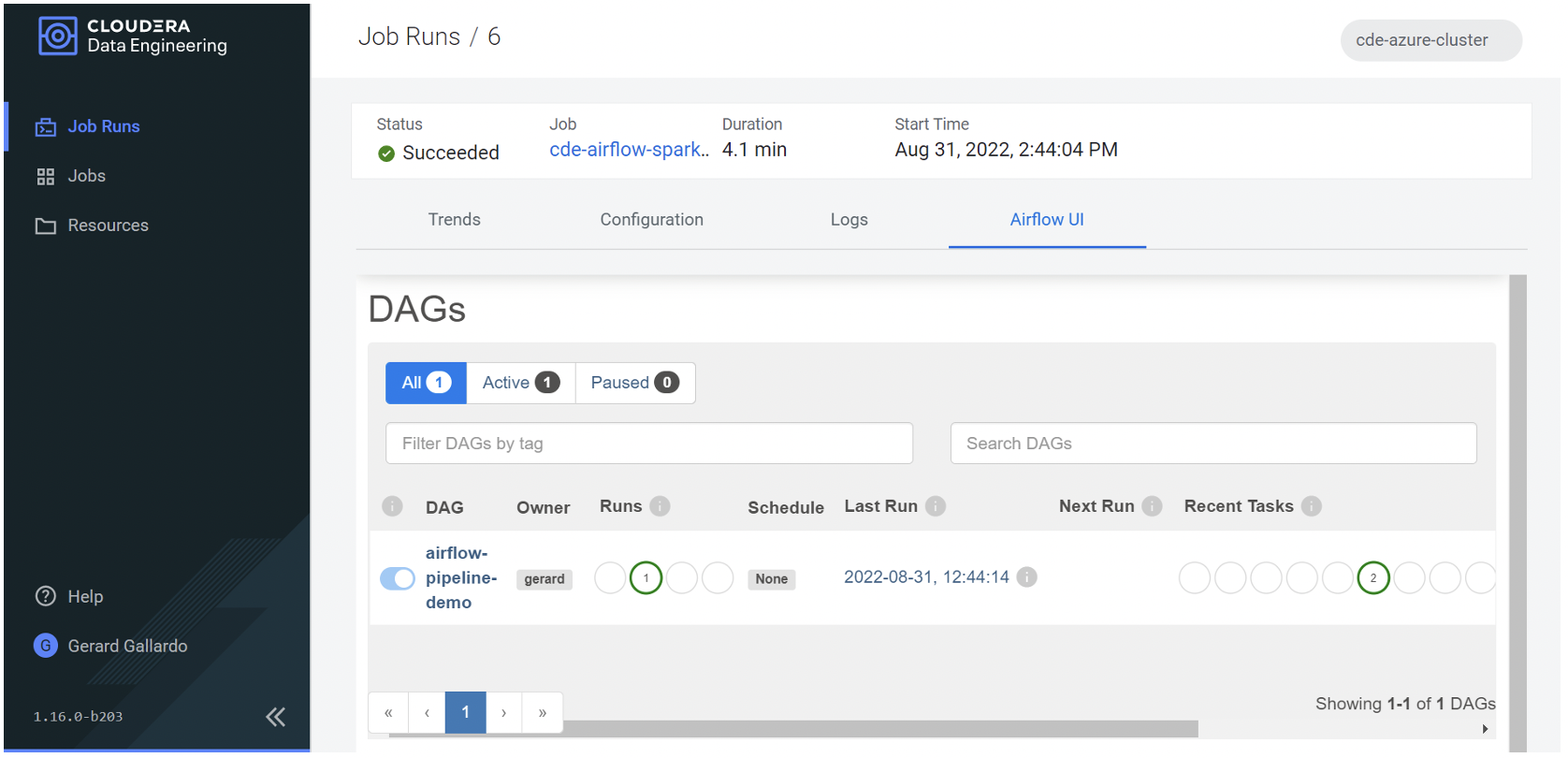Click info icon left of DAG header

(392, 506)
